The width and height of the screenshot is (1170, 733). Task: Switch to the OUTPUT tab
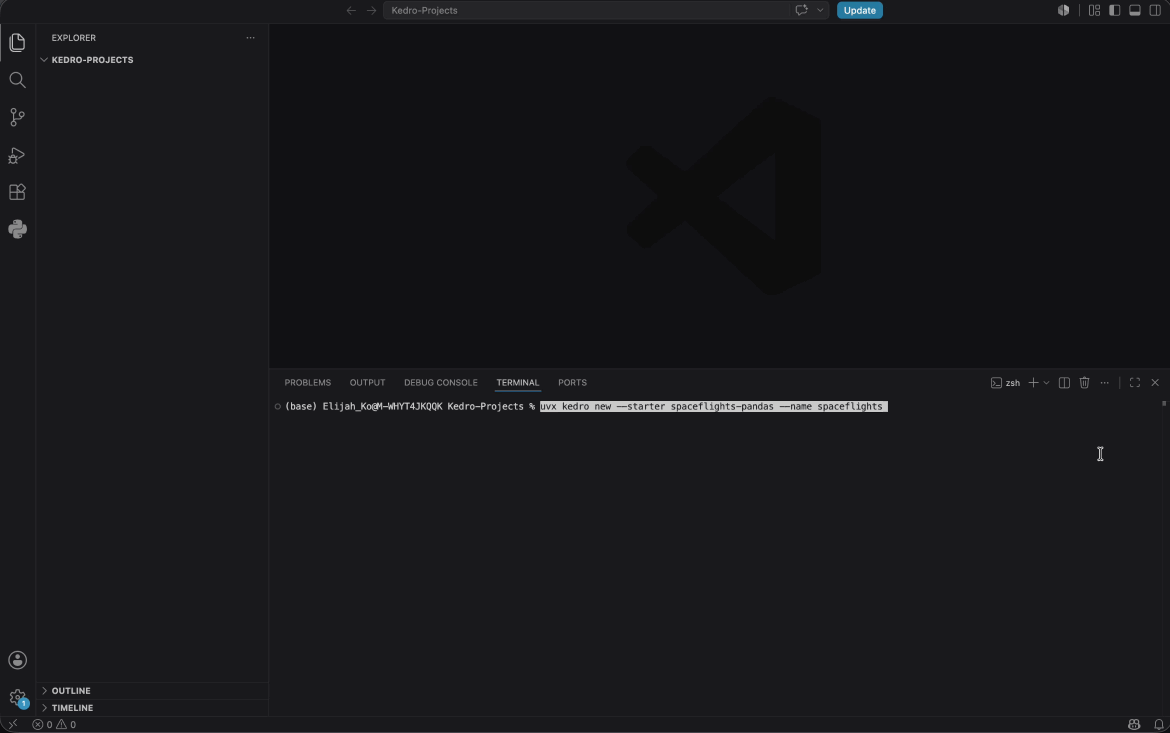(x=367, y=383)
